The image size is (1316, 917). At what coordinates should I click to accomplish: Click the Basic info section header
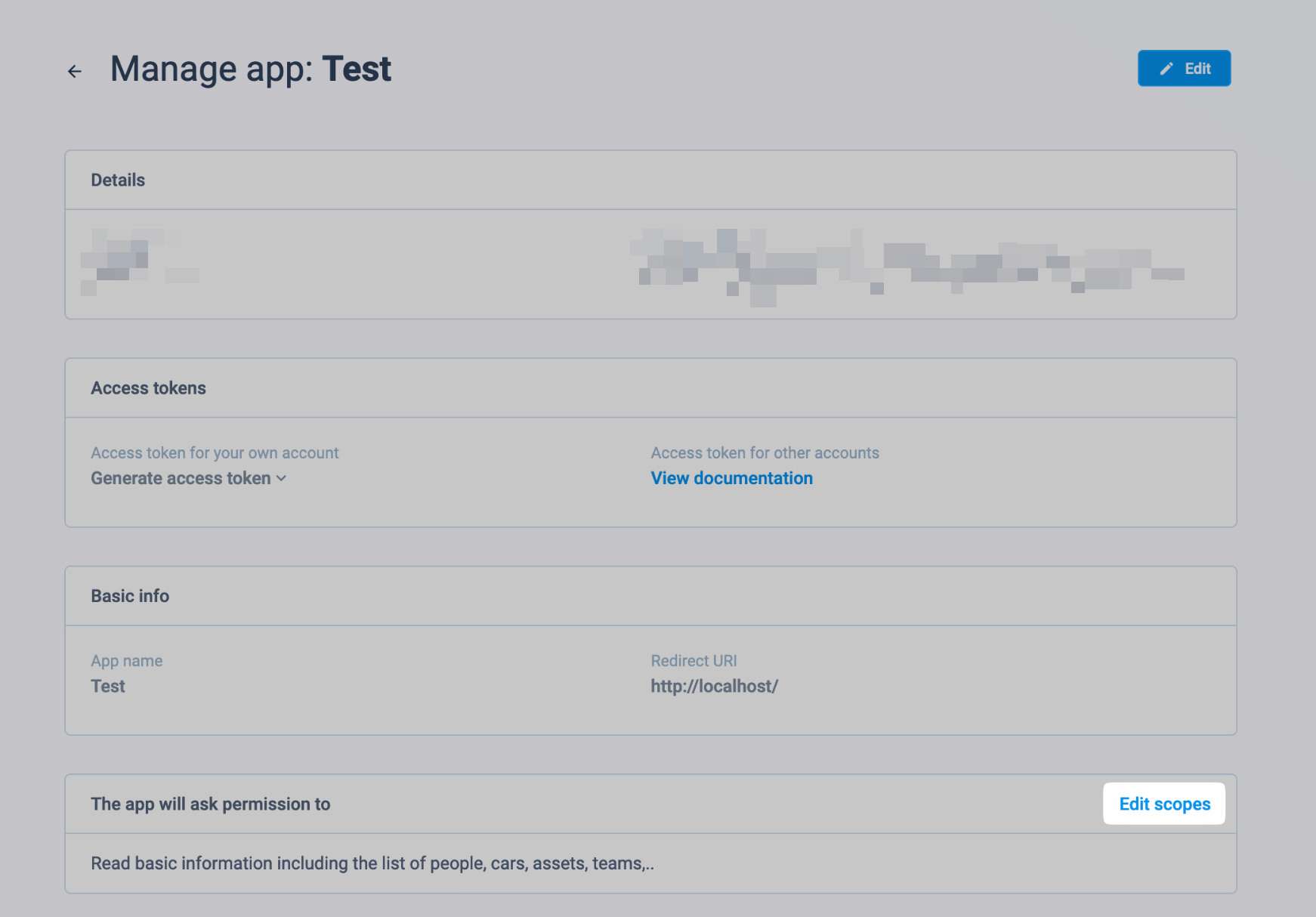pyautogui.click(x=130, y=596)
